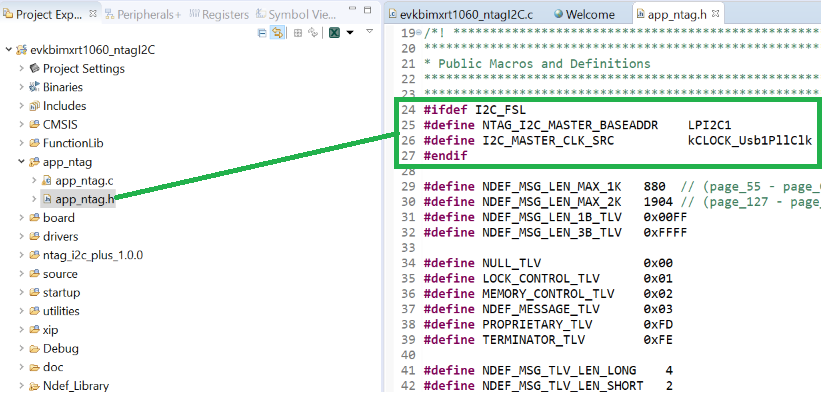Click the greyed grid toolbar icon
Screen dimensions: 827x401
pos(297,33)
